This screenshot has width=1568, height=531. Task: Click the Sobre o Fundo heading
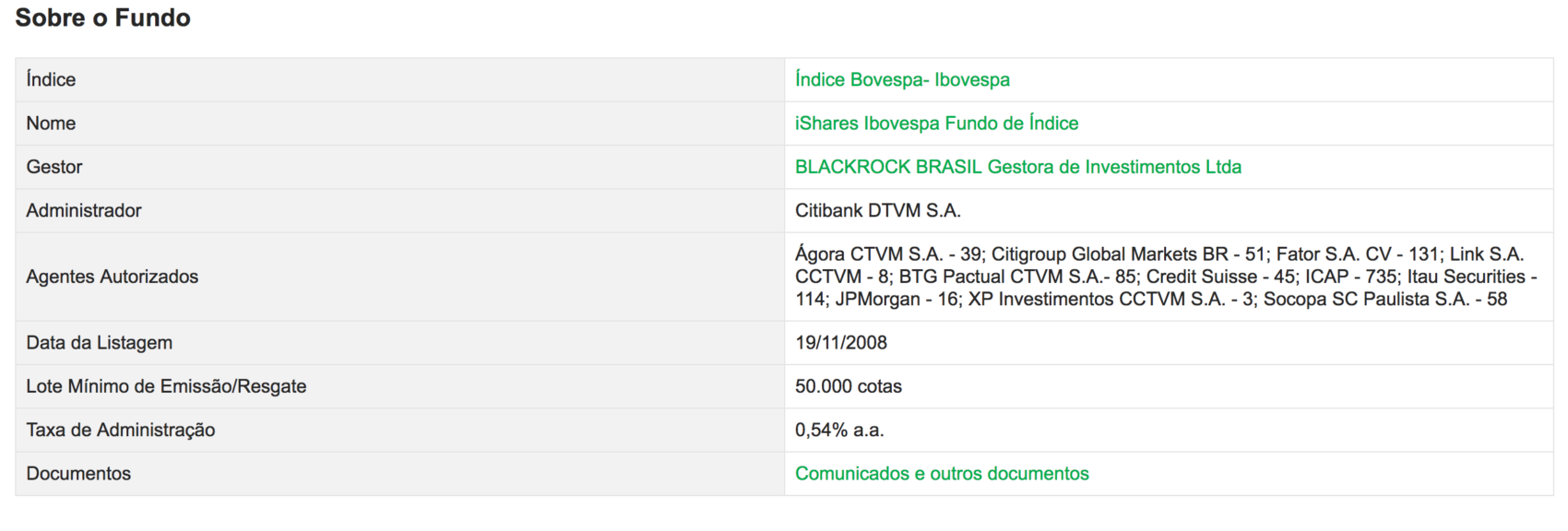coord(102,18)
